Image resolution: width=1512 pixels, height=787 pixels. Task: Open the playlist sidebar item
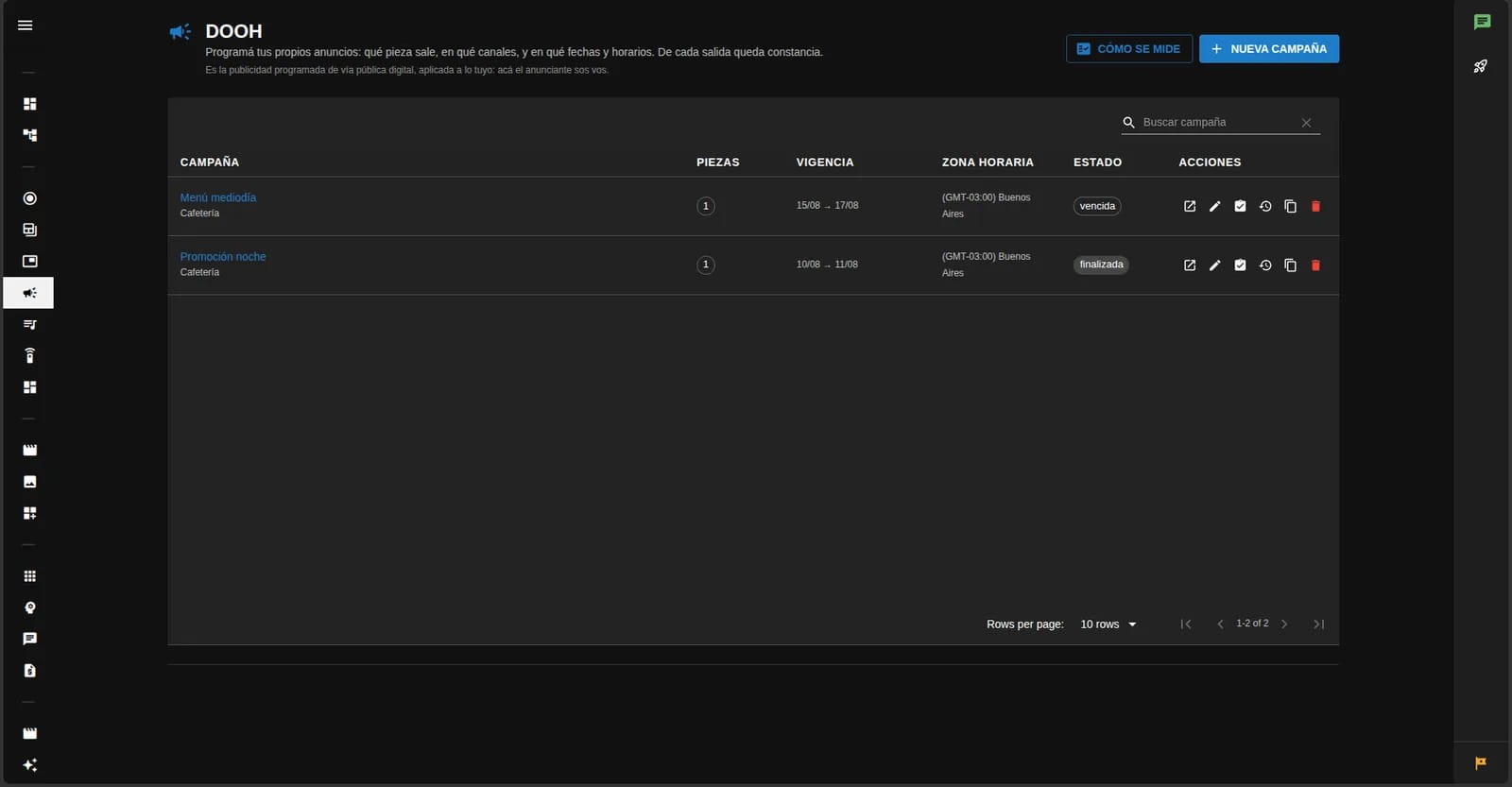[x=29, y=324]
